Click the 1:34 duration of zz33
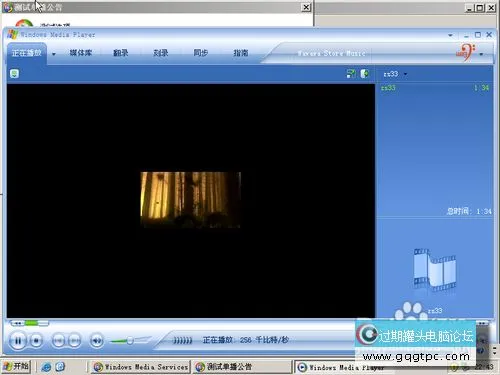This screenshot has width=500, height=375. (482, 88)
